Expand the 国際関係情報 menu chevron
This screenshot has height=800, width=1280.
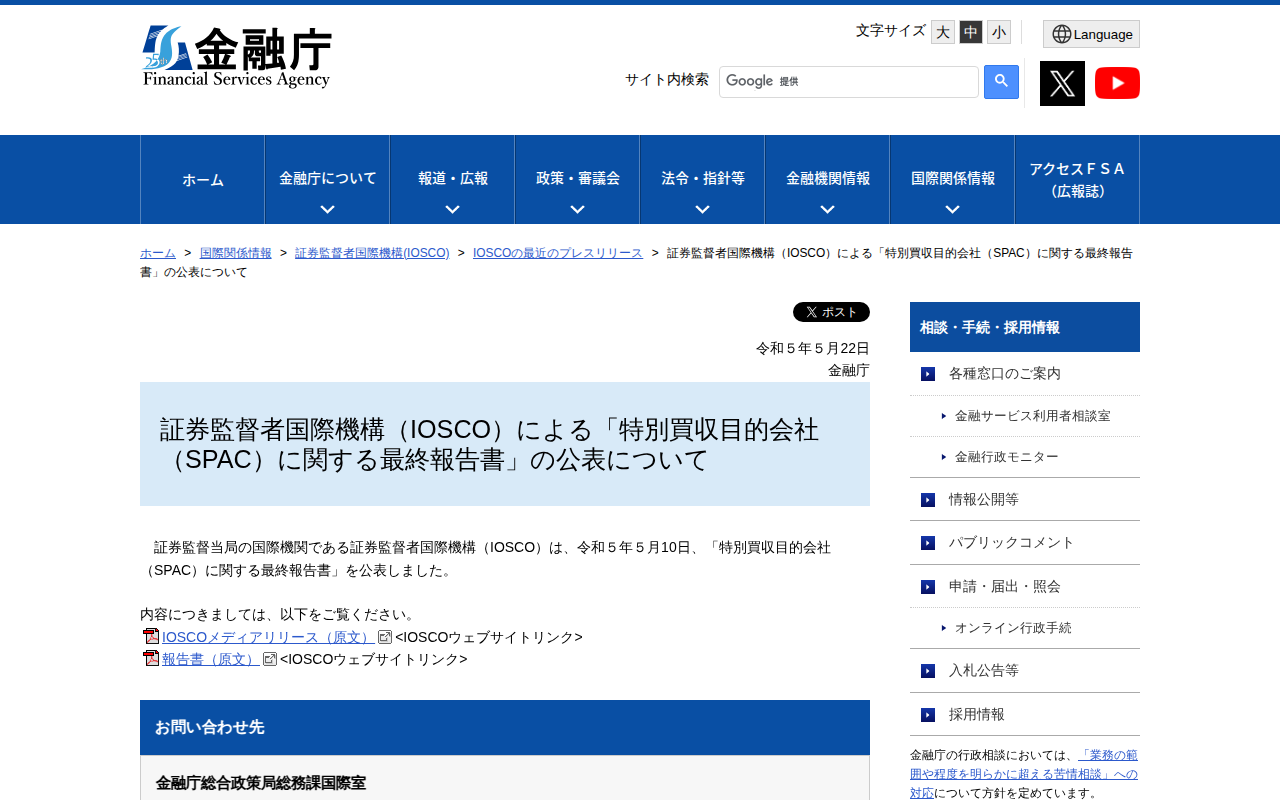(x=951, y=210)
